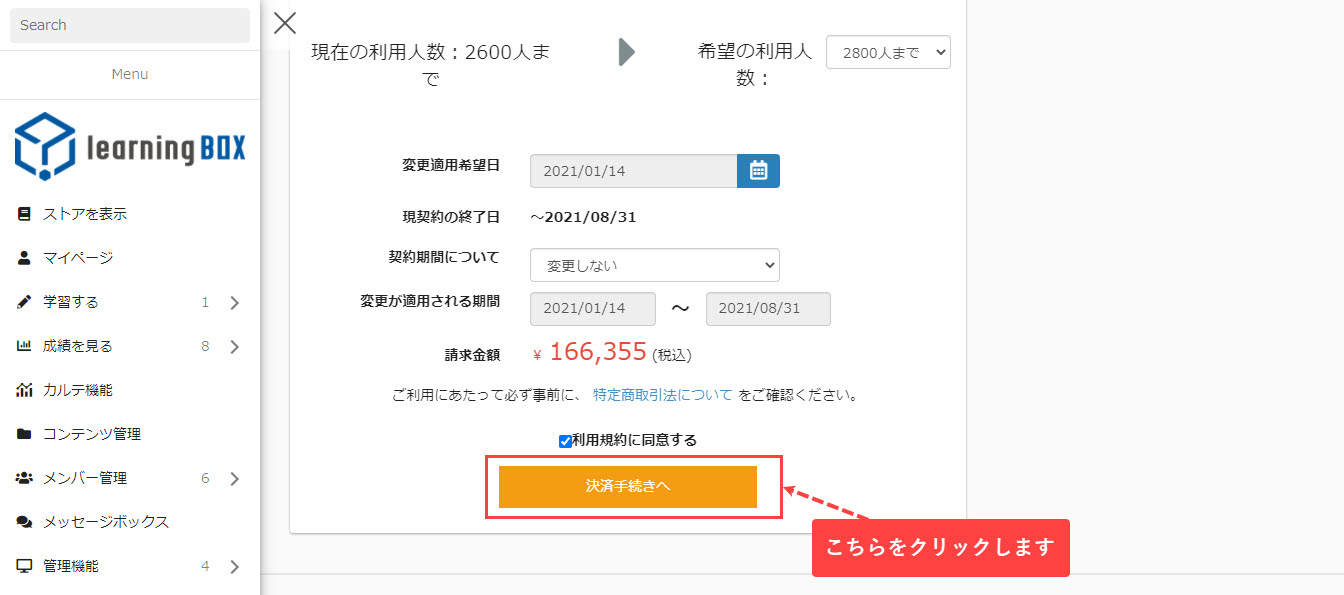This screenshot has width=1344, height=595.
Task: Click the bar chart icon for 成績を見る
Action: pos(24,346)
